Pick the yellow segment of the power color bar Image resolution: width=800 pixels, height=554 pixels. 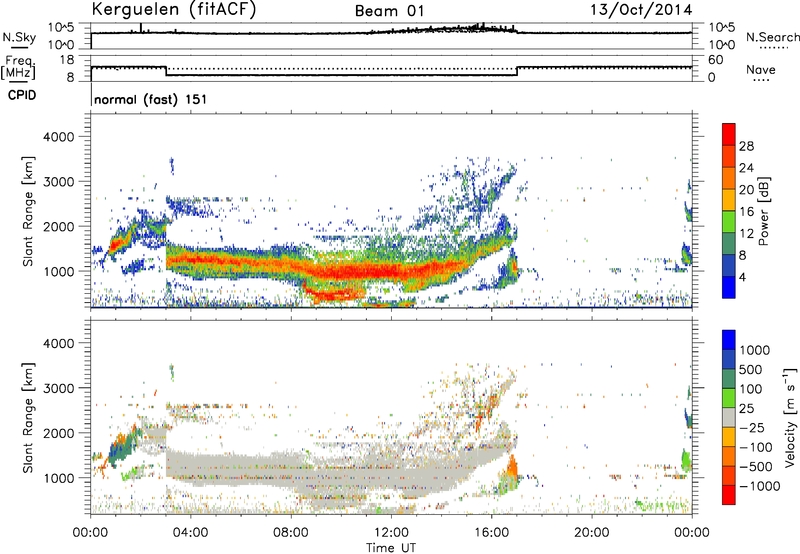tap(729, 200)
